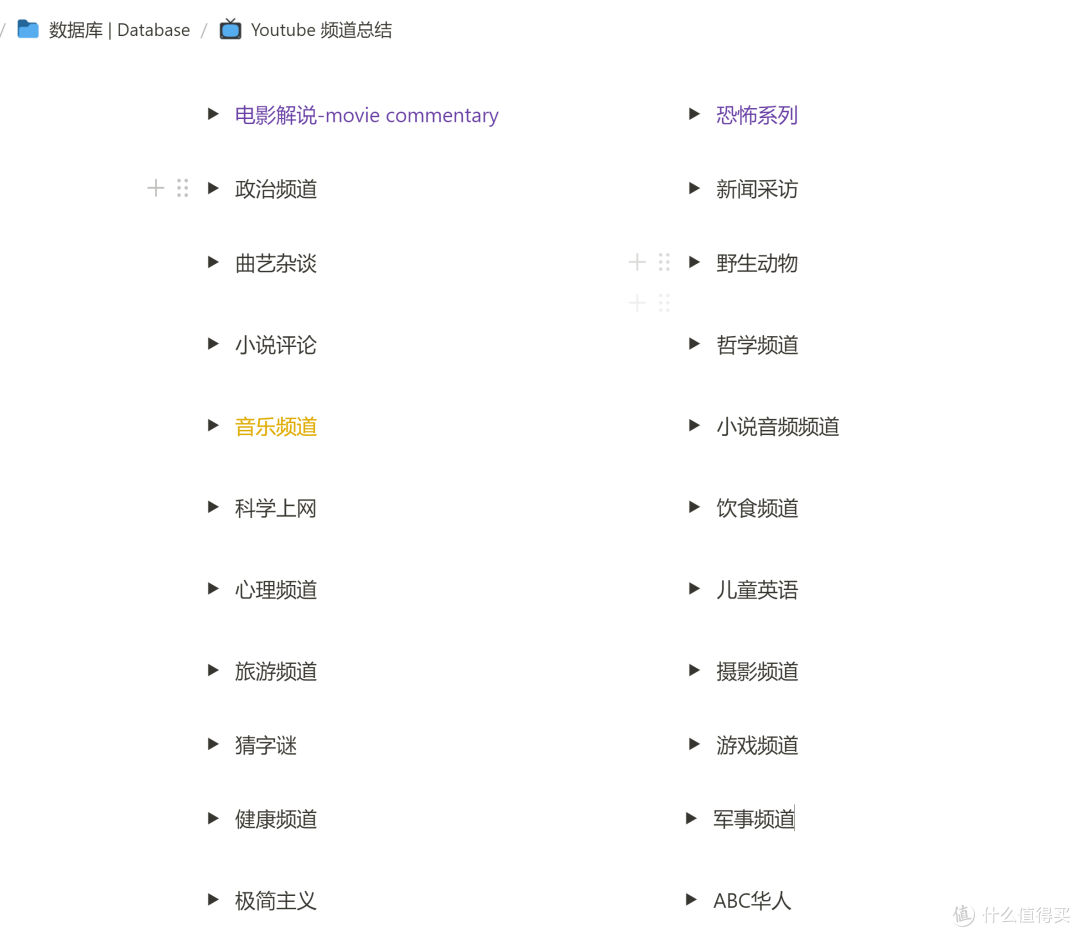1080x937 pixels.
Task: Expand the 儿童英语 toggle arrow
Action: pos(694,588)
